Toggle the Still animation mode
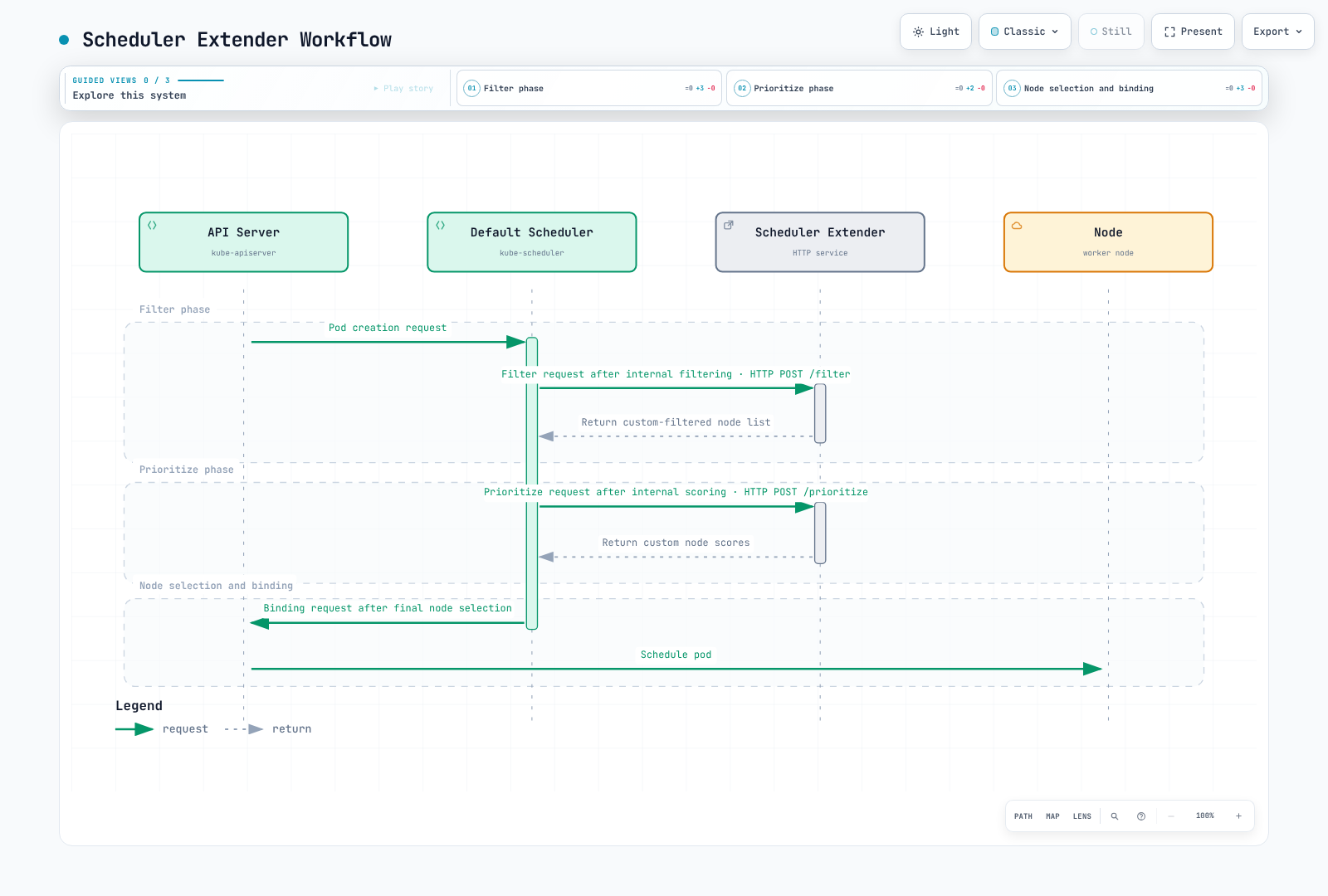Viewport: 1328px width, 896px height. pyautogui.click(x=1111, y=32)
